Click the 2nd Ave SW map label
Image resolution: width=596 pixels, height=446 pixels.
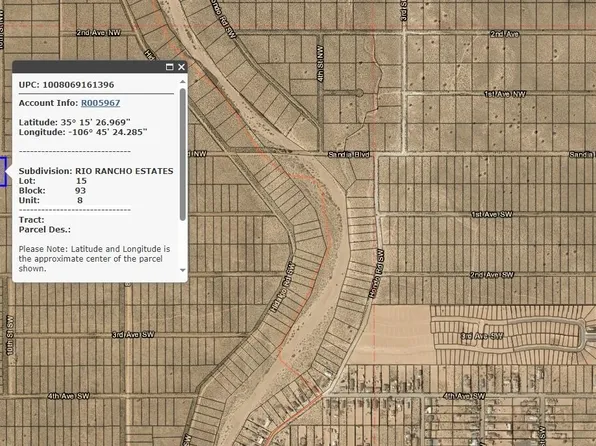point(492,275)
